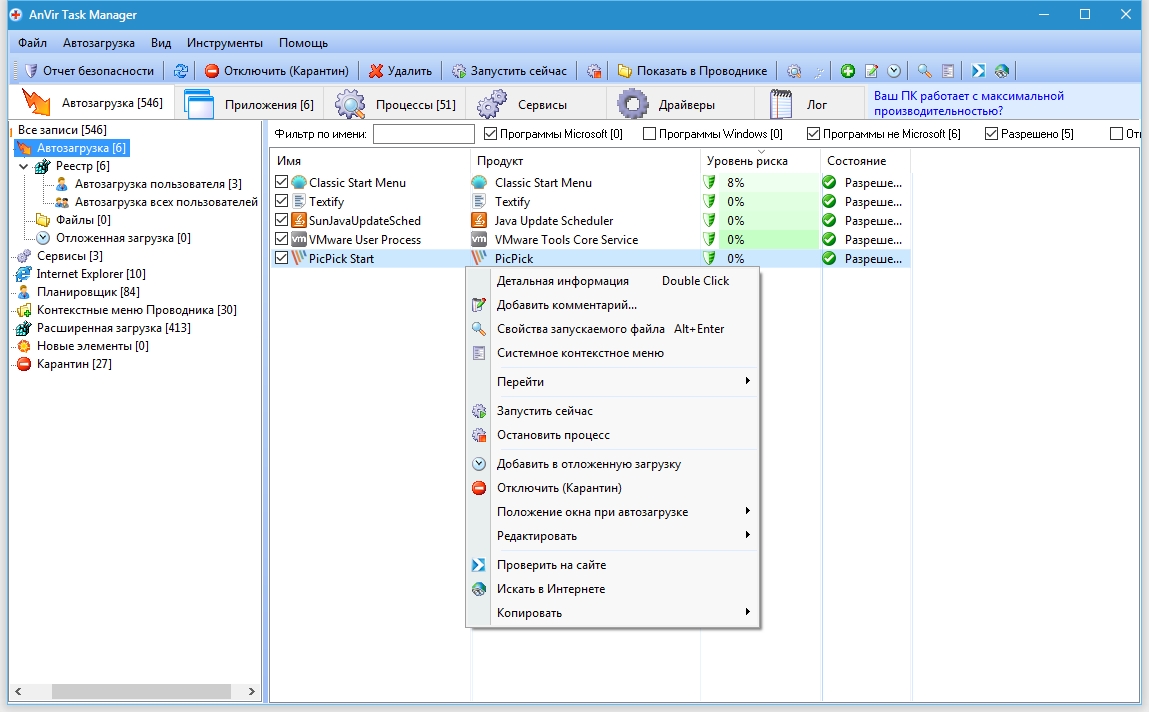Click the globe 'search internet' toolbar icon
Viewport: 1149px width, 712px height.
tap(1001, 70)
